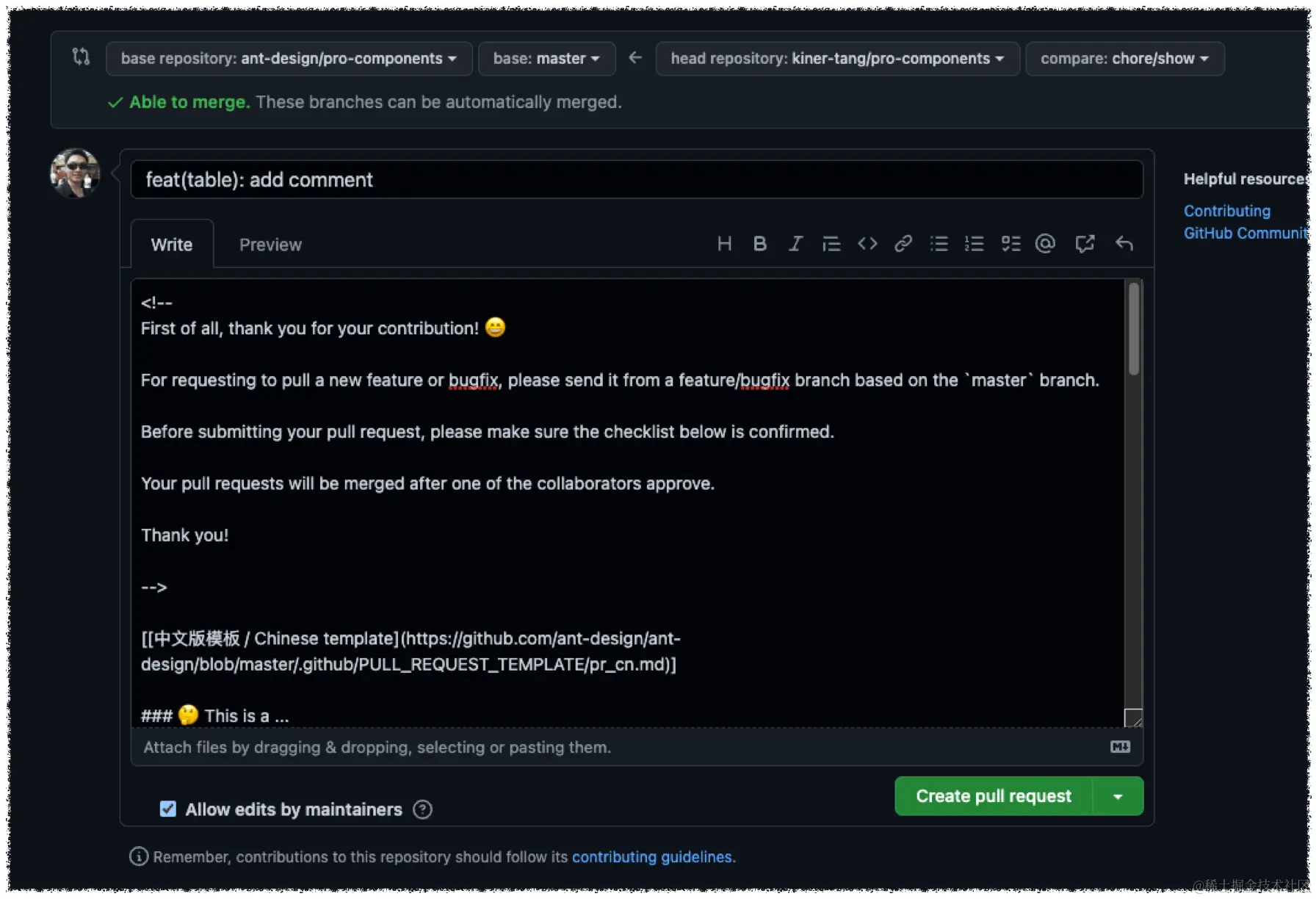
Task: Open base repository ant-design/pro-components dropdown
Action: [x=289, y=59]
